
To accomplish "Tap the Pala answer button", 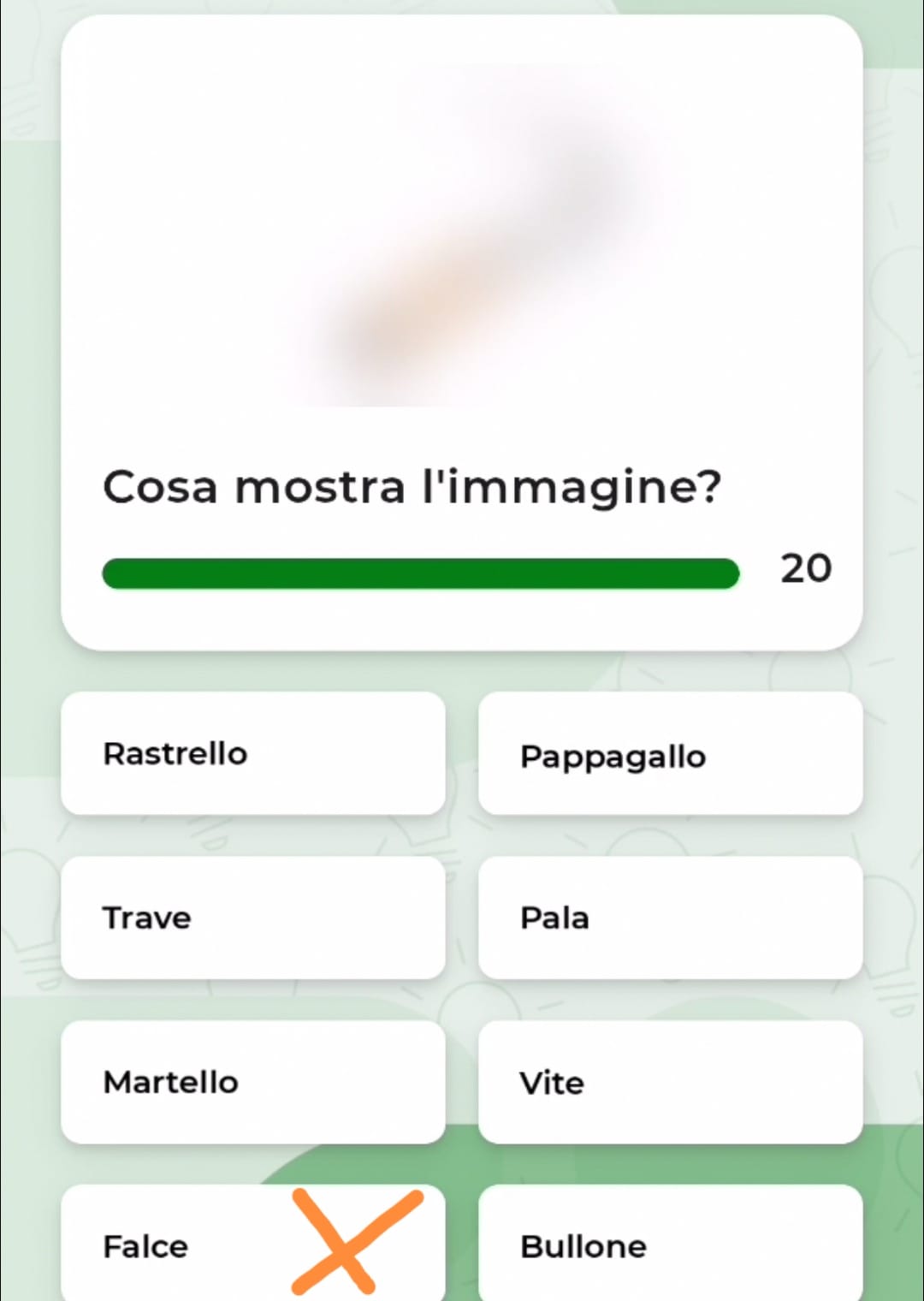I will 670,918.
